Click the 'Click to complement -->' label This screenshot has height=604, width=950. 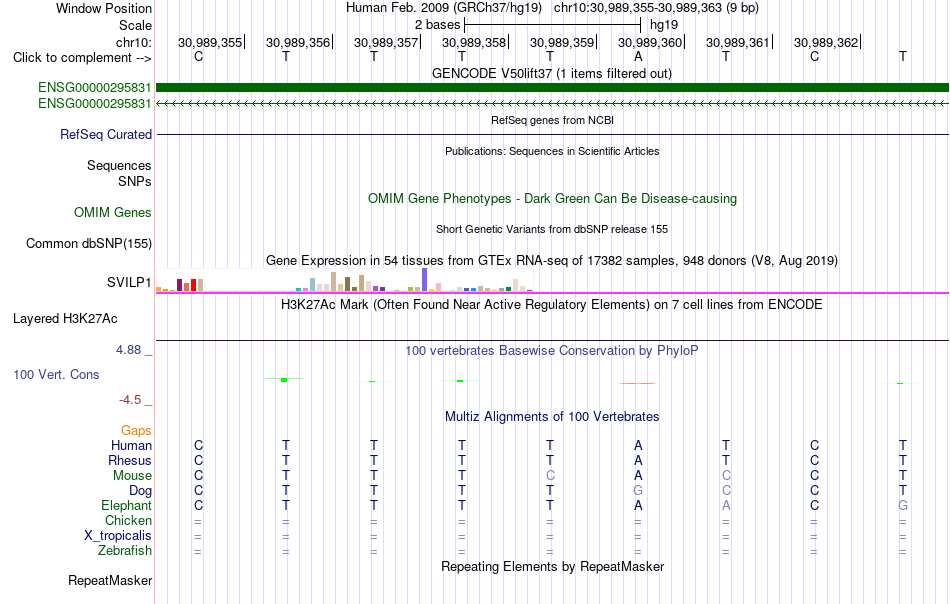[82, 58]
